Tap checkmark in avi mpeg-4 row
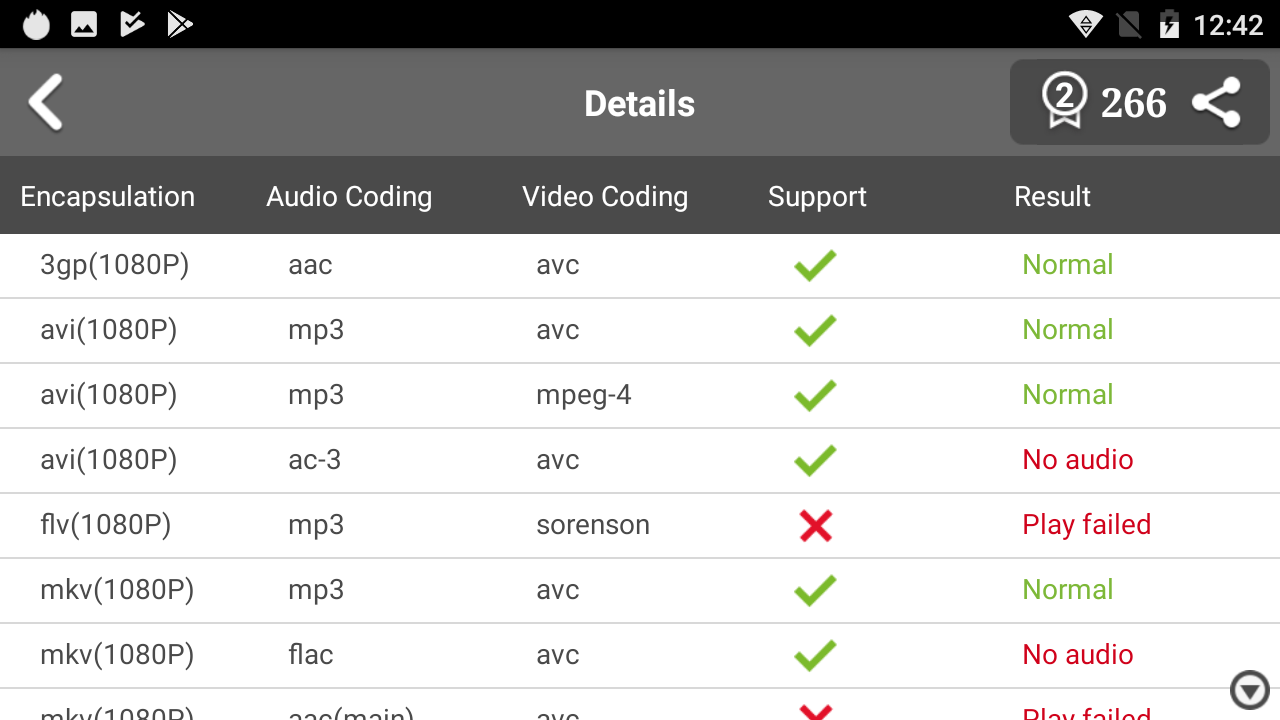1280x720 pixels. pyautogui.click(x=815, y=395)
